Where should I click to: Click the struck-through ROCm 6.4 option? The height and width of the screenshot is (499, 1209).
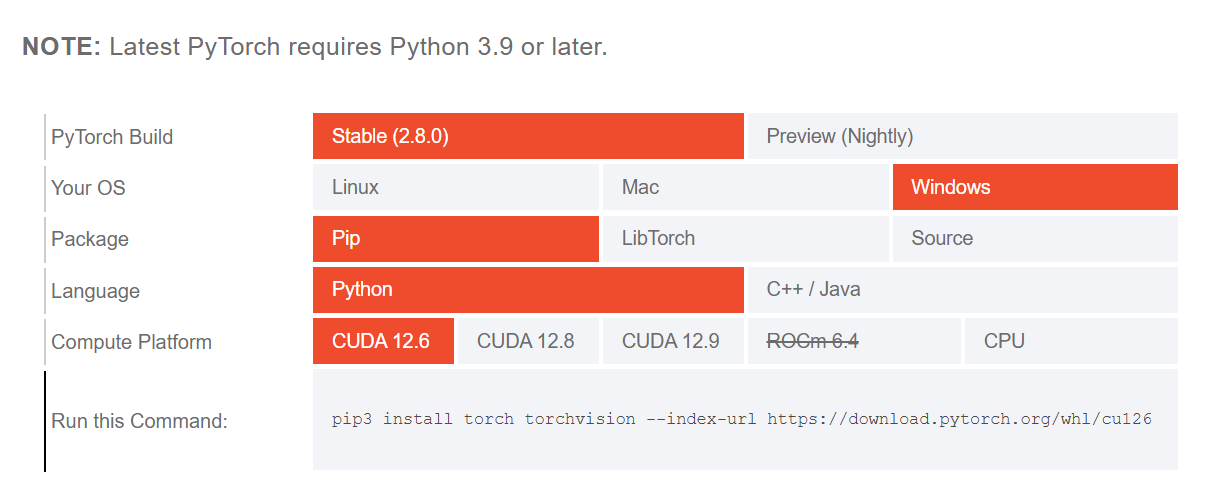point(854,341)
